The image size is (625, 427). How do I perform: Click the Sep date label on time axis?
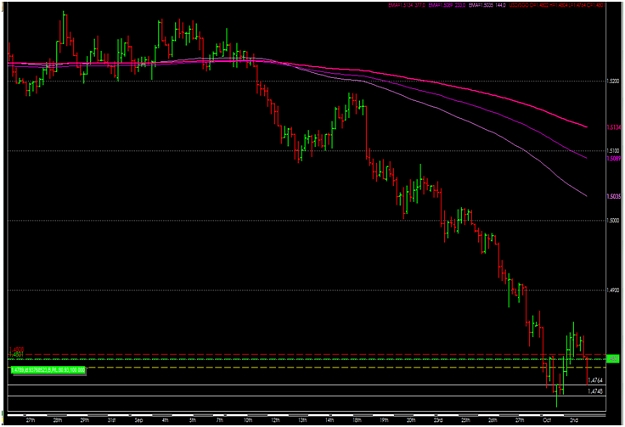(x=139, y=420)
